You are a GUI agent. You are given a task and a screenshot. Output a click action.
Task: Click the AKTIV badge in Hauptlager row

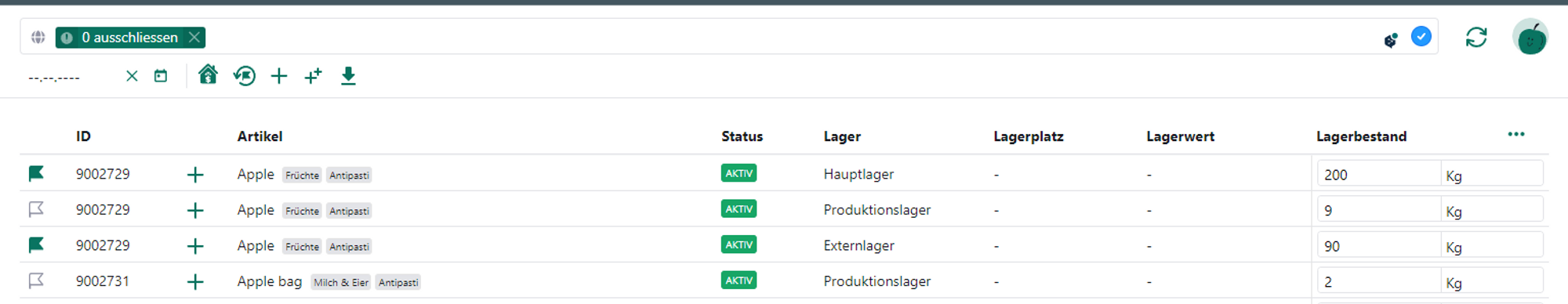[739, 173]
